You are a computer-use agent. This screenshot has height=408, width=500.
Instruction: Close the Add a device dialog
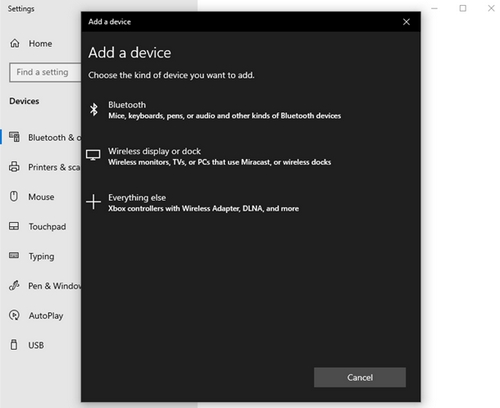tap(406, 22)
